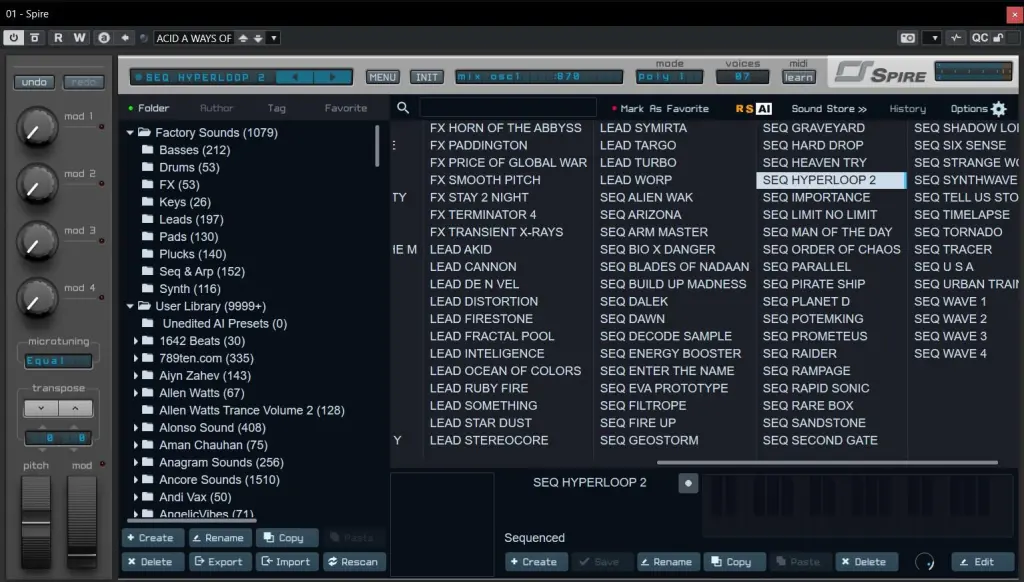The height and width of the screenshot is (582, 1024).
Task: Expand the Aiyn Zahev folder
Action: [136, 375]
